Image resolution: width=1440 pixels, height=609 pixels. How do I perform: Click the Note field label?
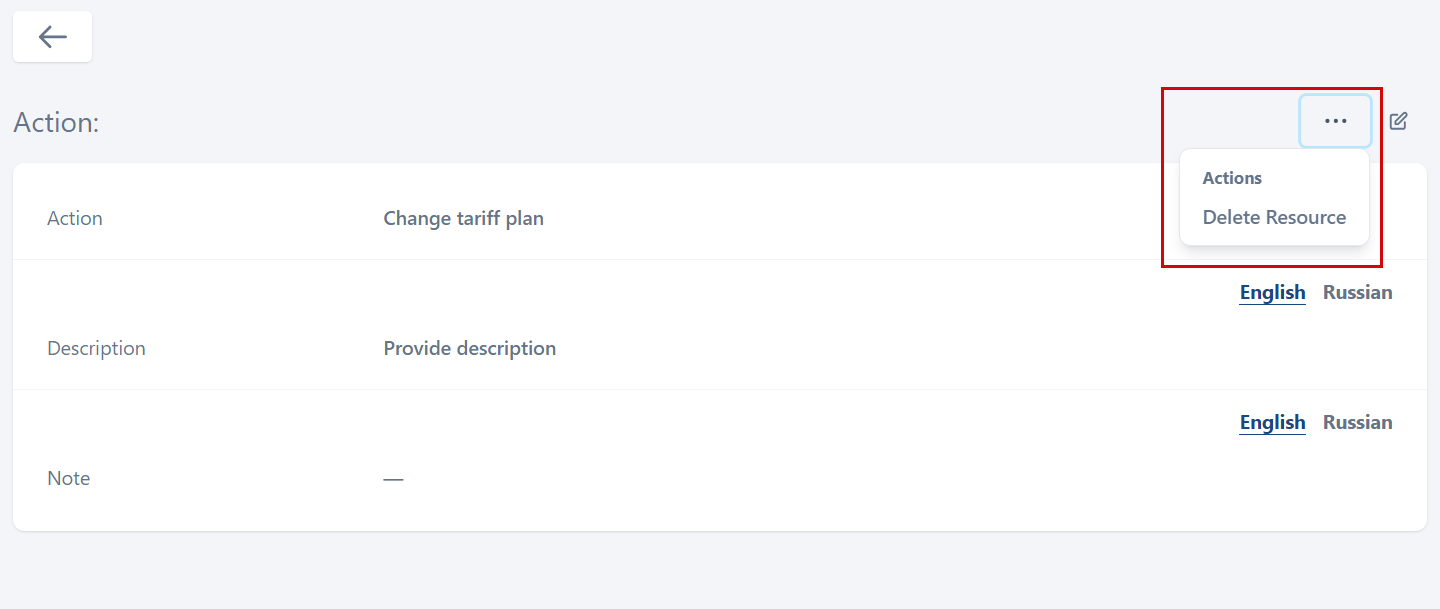pyautogui.click(x=69, y=478)
